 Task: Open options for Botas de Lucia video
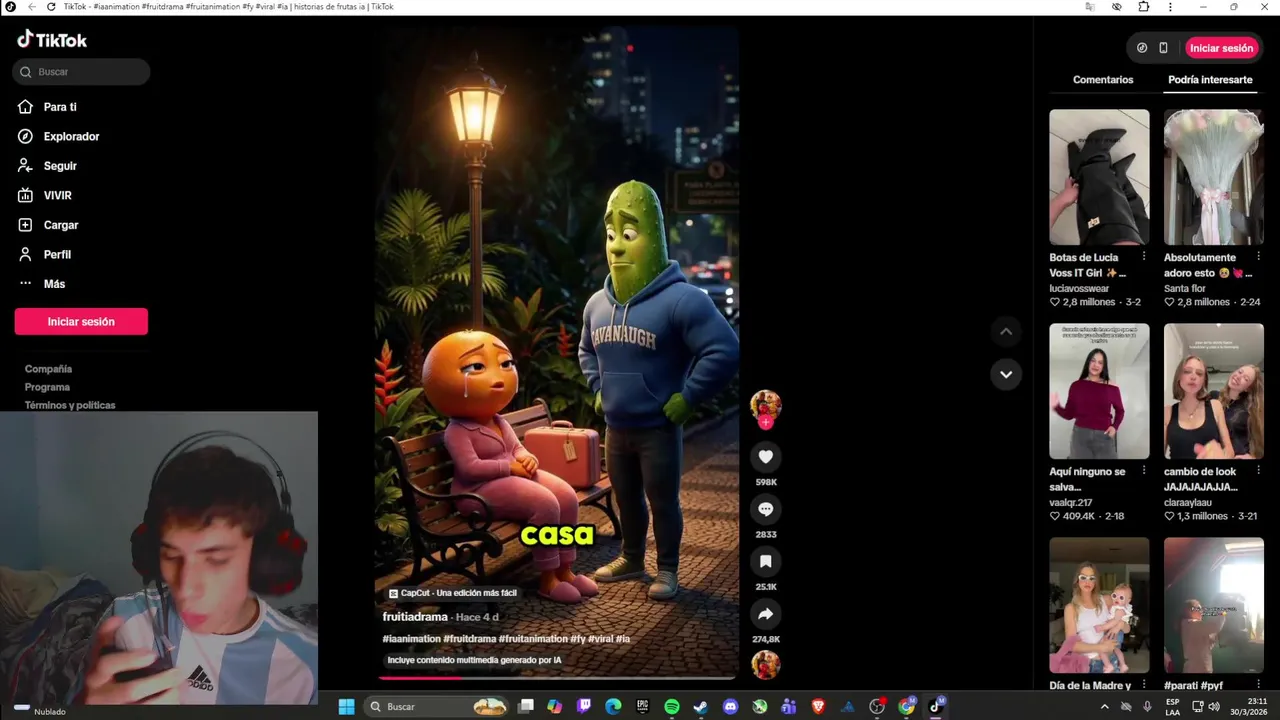[1144, 257]
